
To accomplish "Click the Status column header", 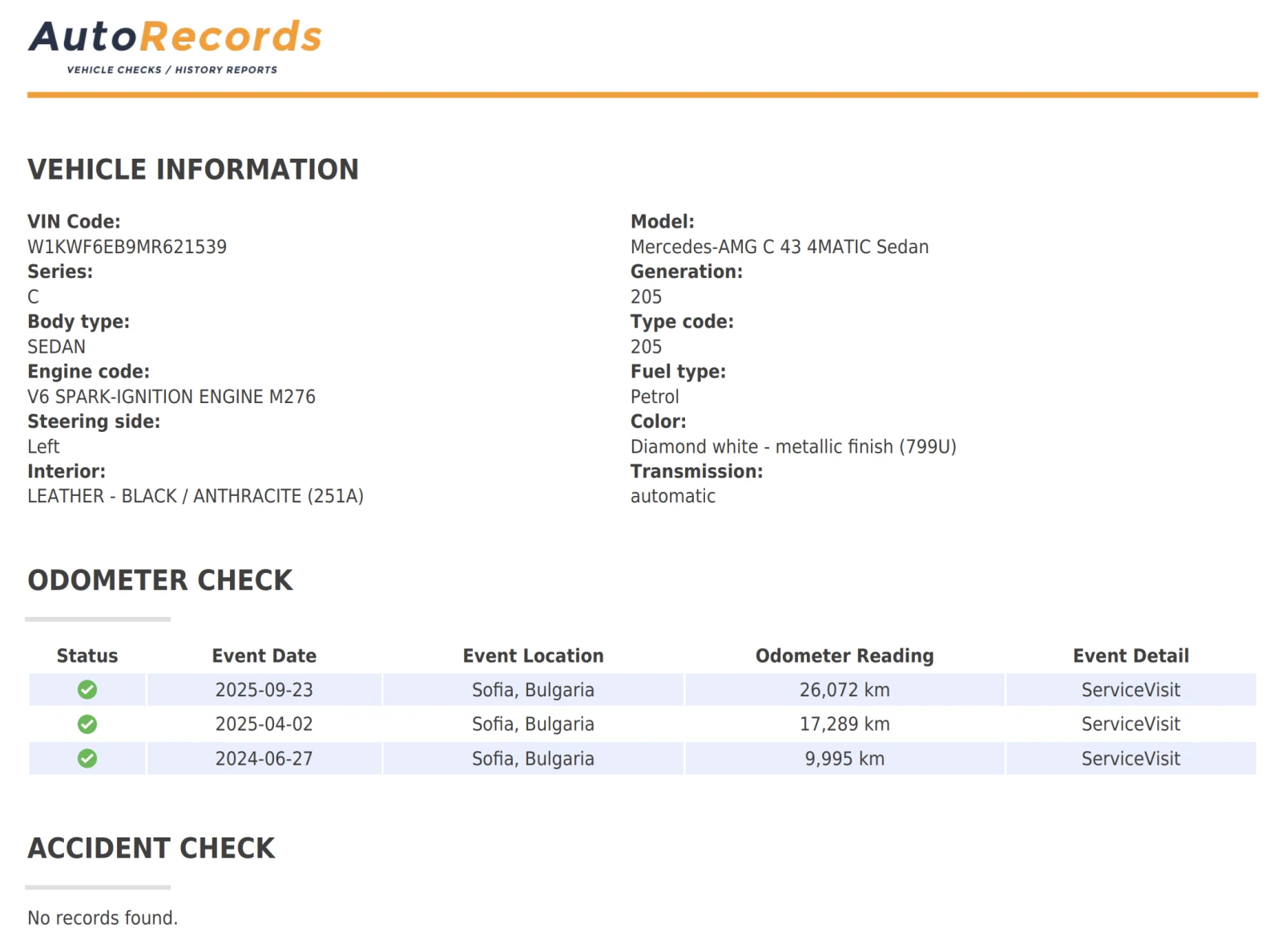I will 87,656.
